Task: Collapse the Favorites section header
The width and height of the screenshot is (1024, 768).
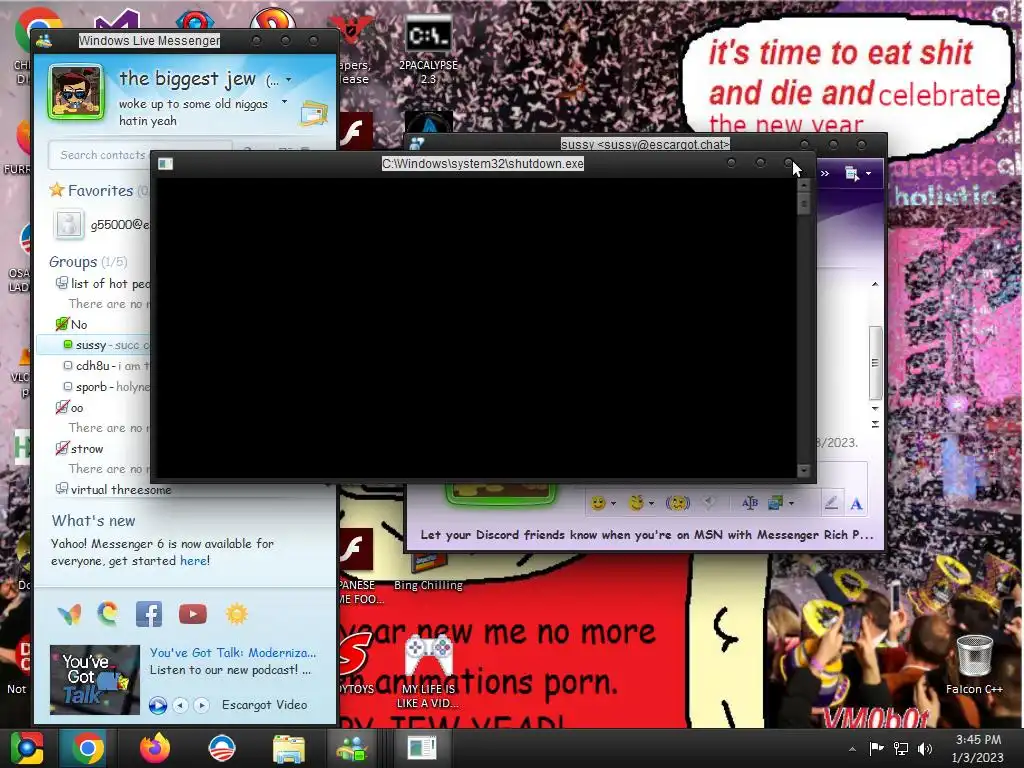Action: pos(100,191)
